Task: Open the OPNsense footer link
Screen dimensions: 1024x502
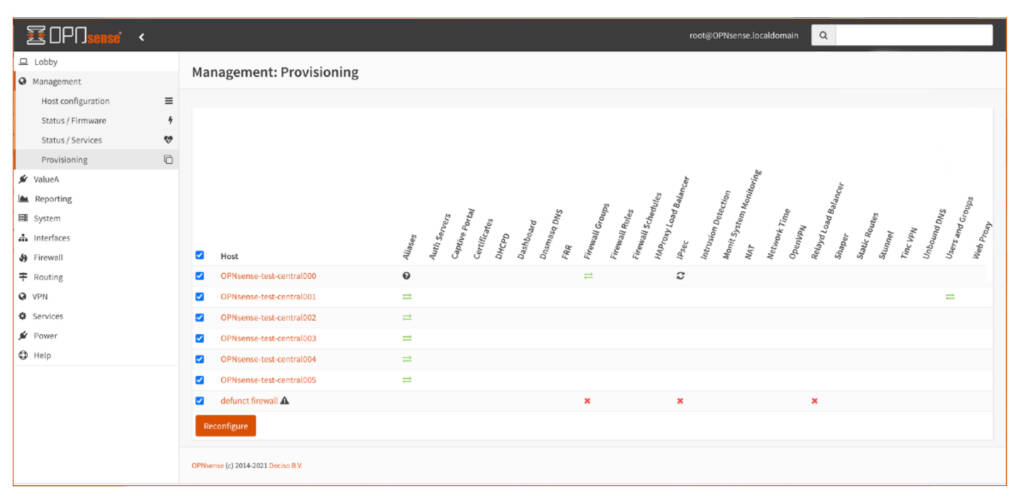Action: [x=207, y=465]
